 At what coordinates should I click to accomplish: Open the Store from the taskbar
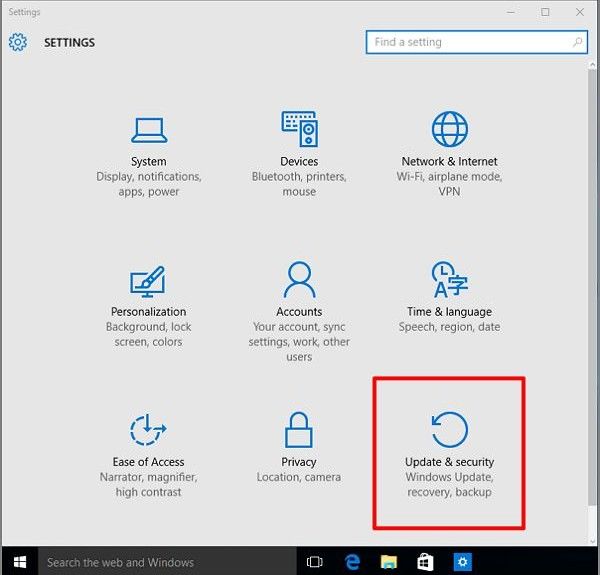click(425, 562)
